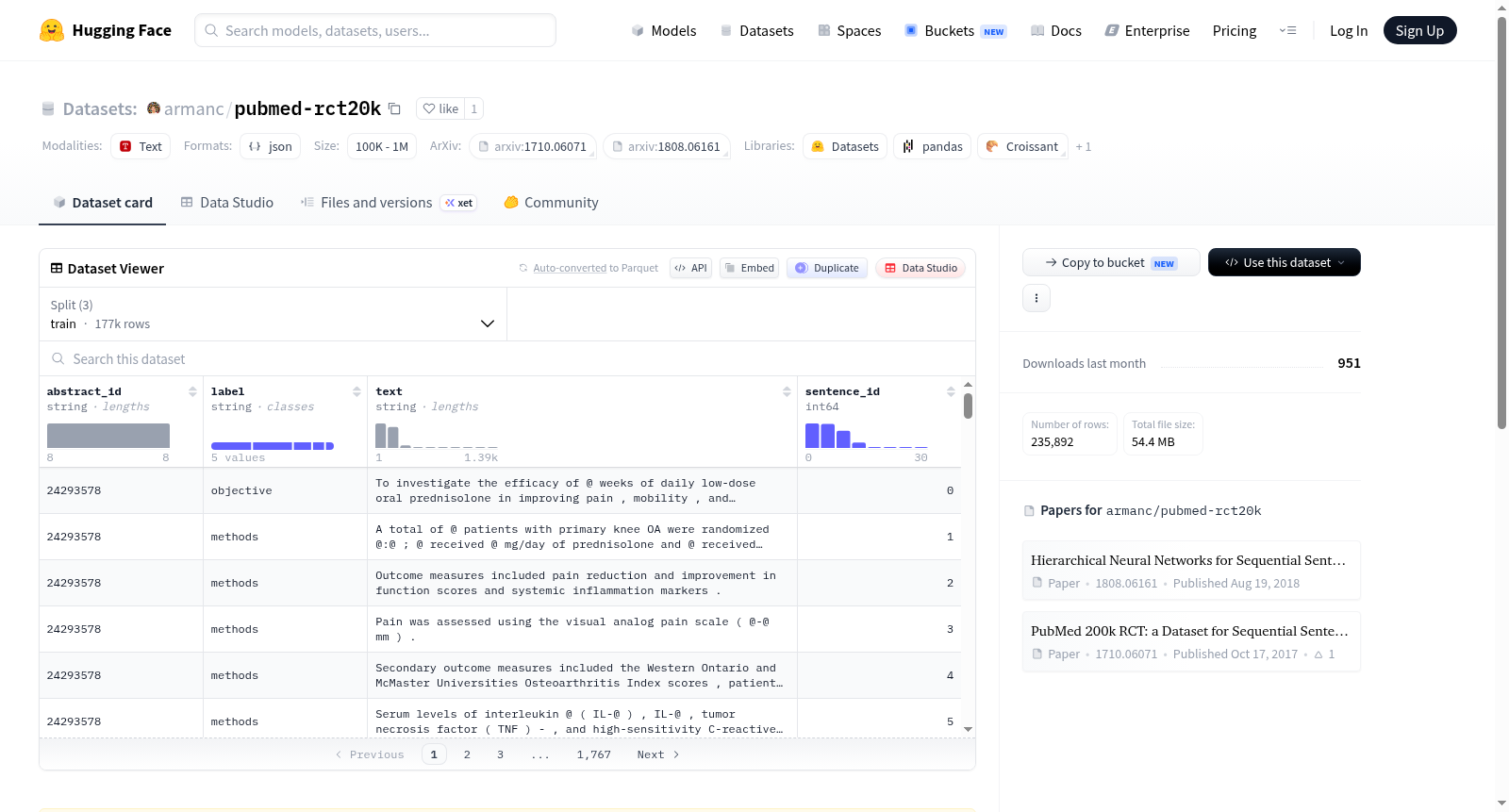
Task: Click the Hugging Face logo emoji
Action: (x=52, y=30)
